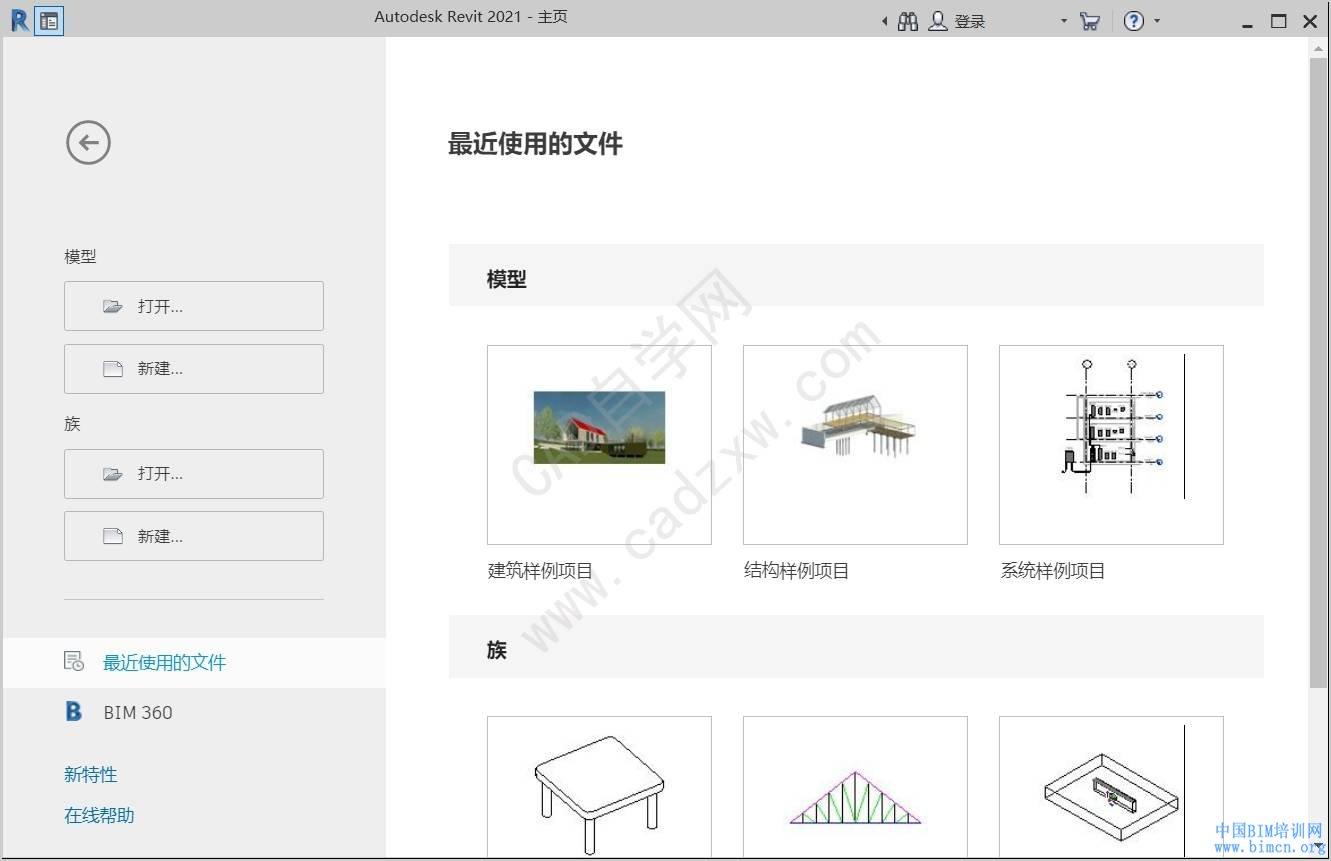Click the binoculars search icon
The image size is (1331, 861).
[x=908, y=21]
